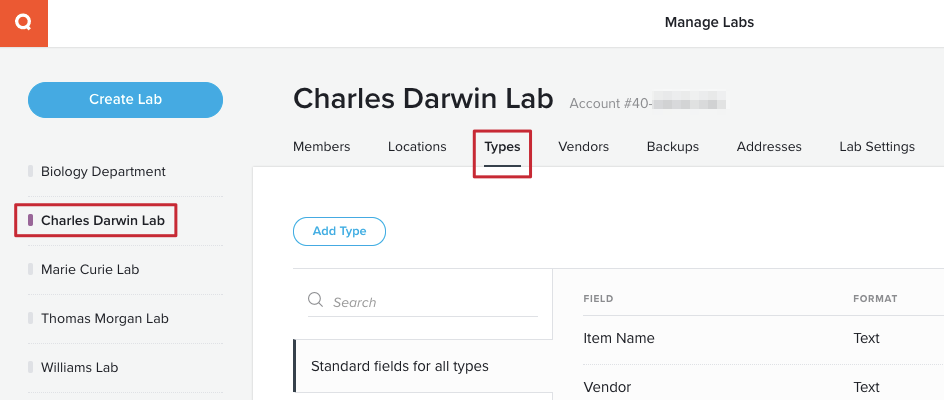Select the Types tab
The height and width of the screenshot is (400, 944).
pos(502,146)
